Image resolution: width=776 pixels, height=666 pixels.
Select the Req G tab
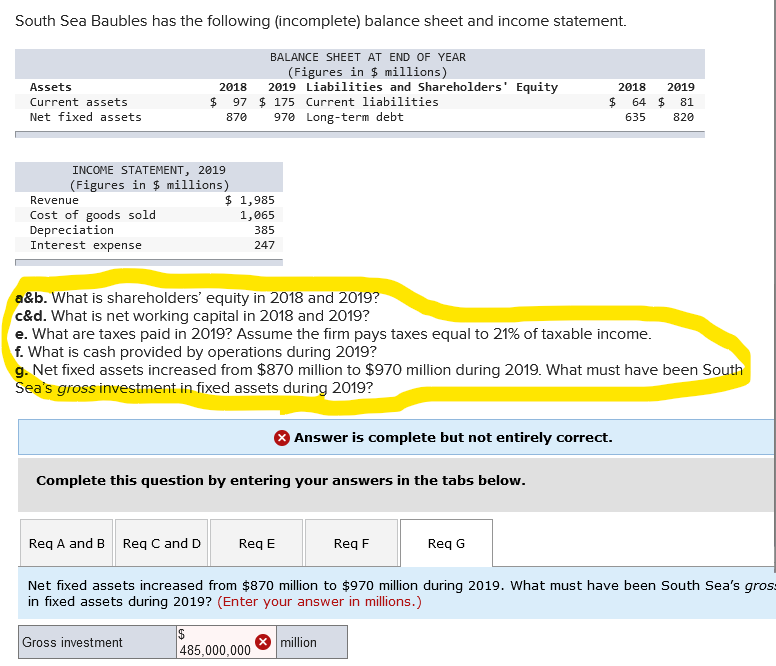coord(446,543)
